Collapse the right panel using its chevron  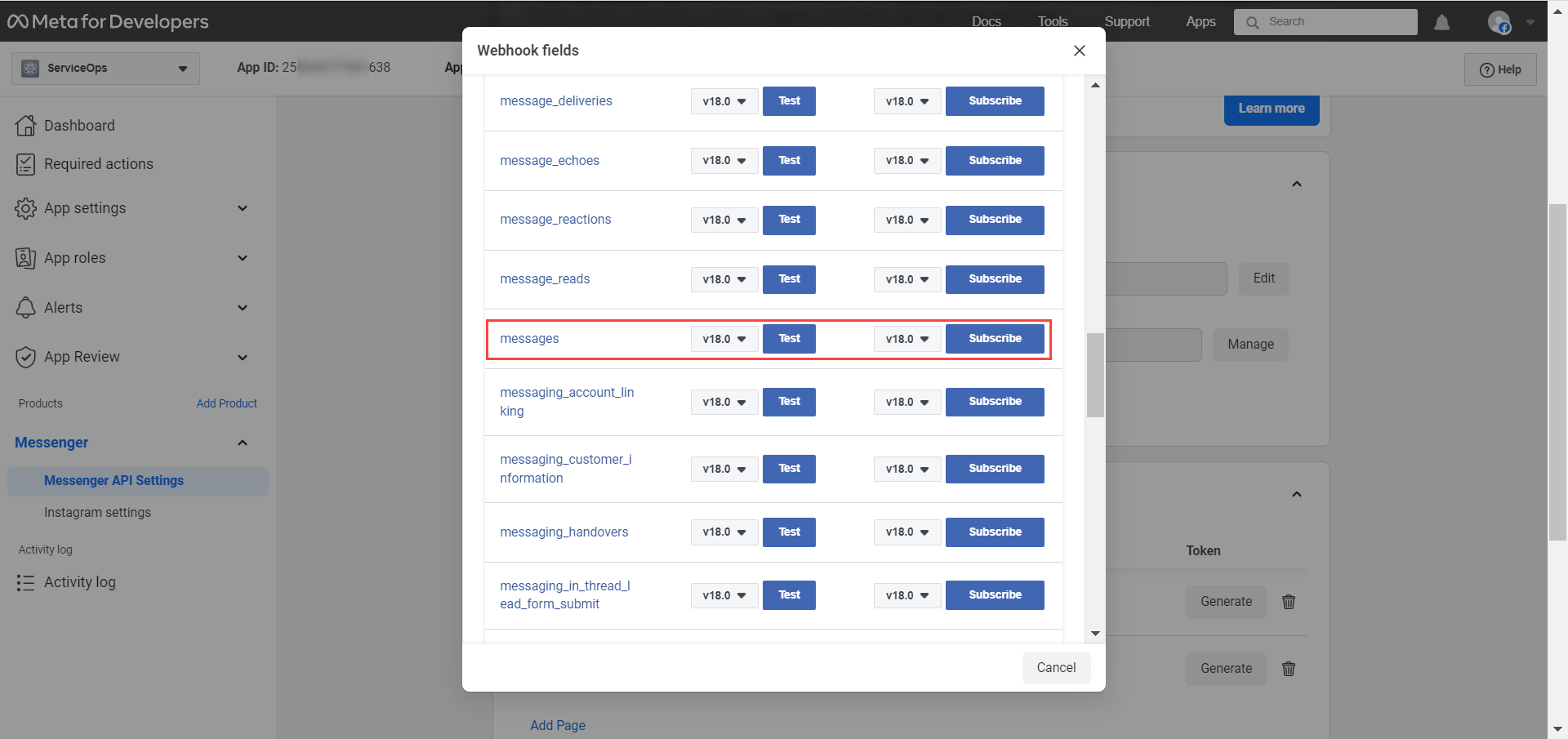[x=1297, y=184]
